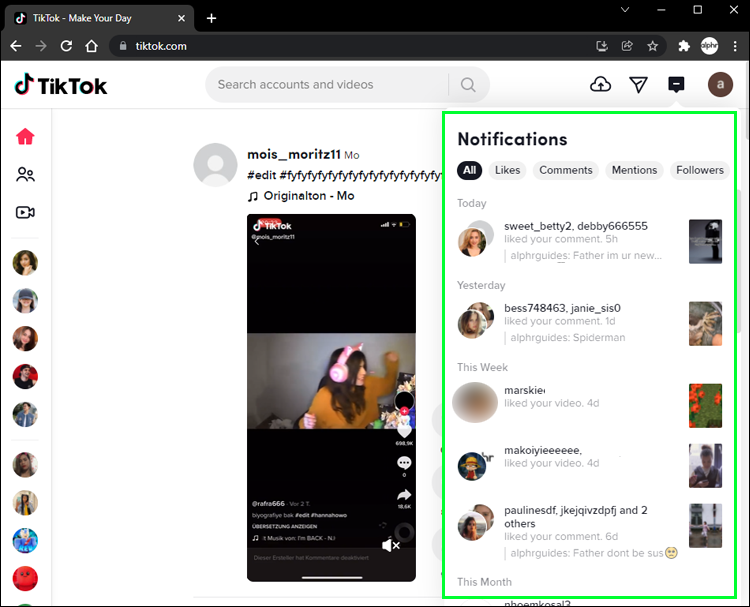The height and width of the screenshot is (607, 750).
Task: Click the install app icon in address bar
Action: [602, 46]
